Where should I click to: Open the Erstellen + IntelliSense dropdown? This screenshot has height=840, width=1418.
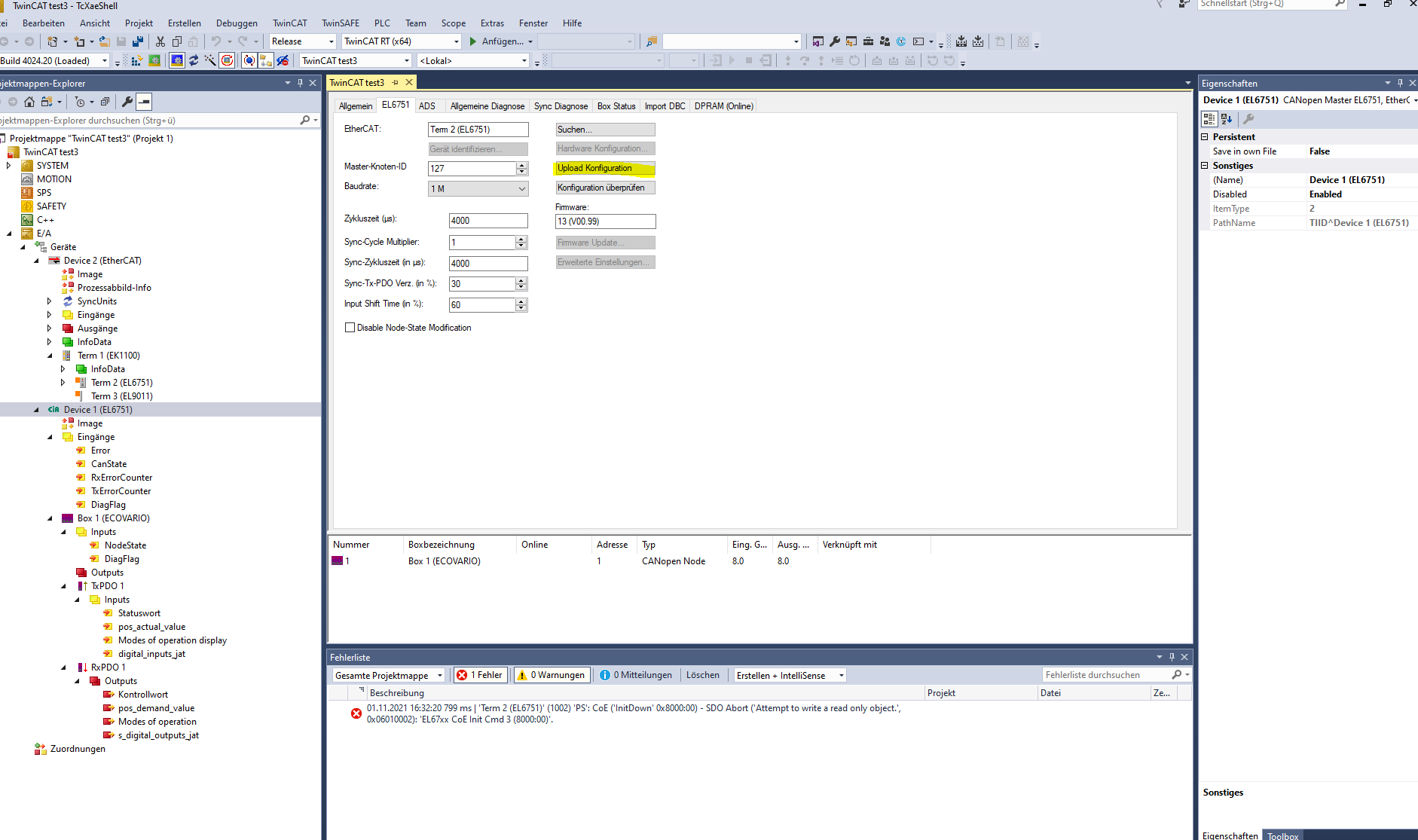(x=790, y=675)
